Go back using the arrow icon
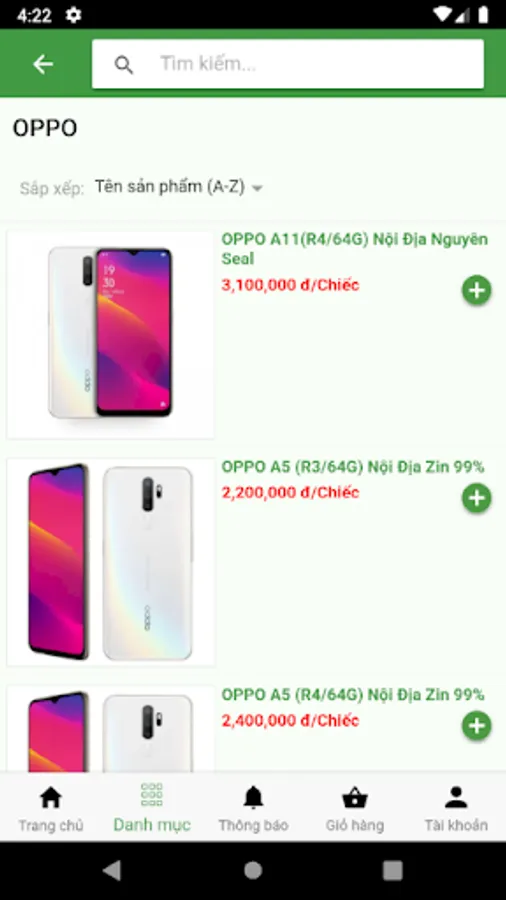The height and width of the screenshot is (900, 506). tap(43, 64)
